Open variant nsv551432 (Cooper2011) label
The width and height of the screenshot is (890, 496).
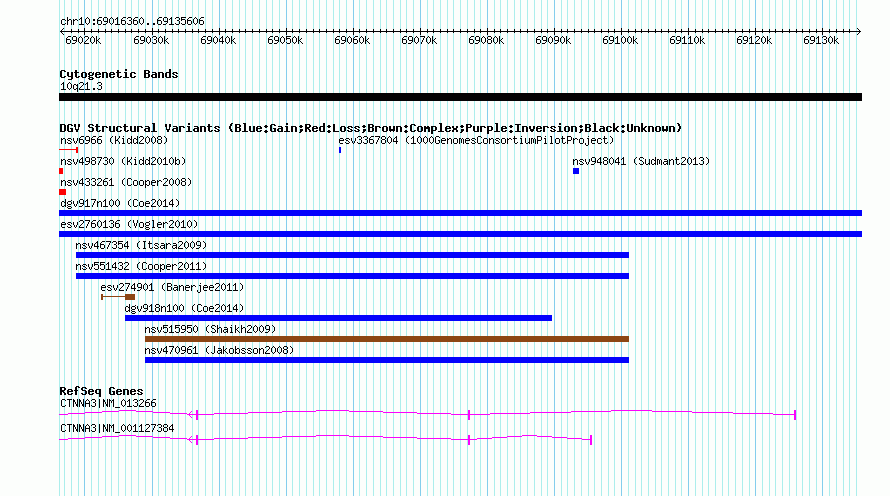pos(141,266)
